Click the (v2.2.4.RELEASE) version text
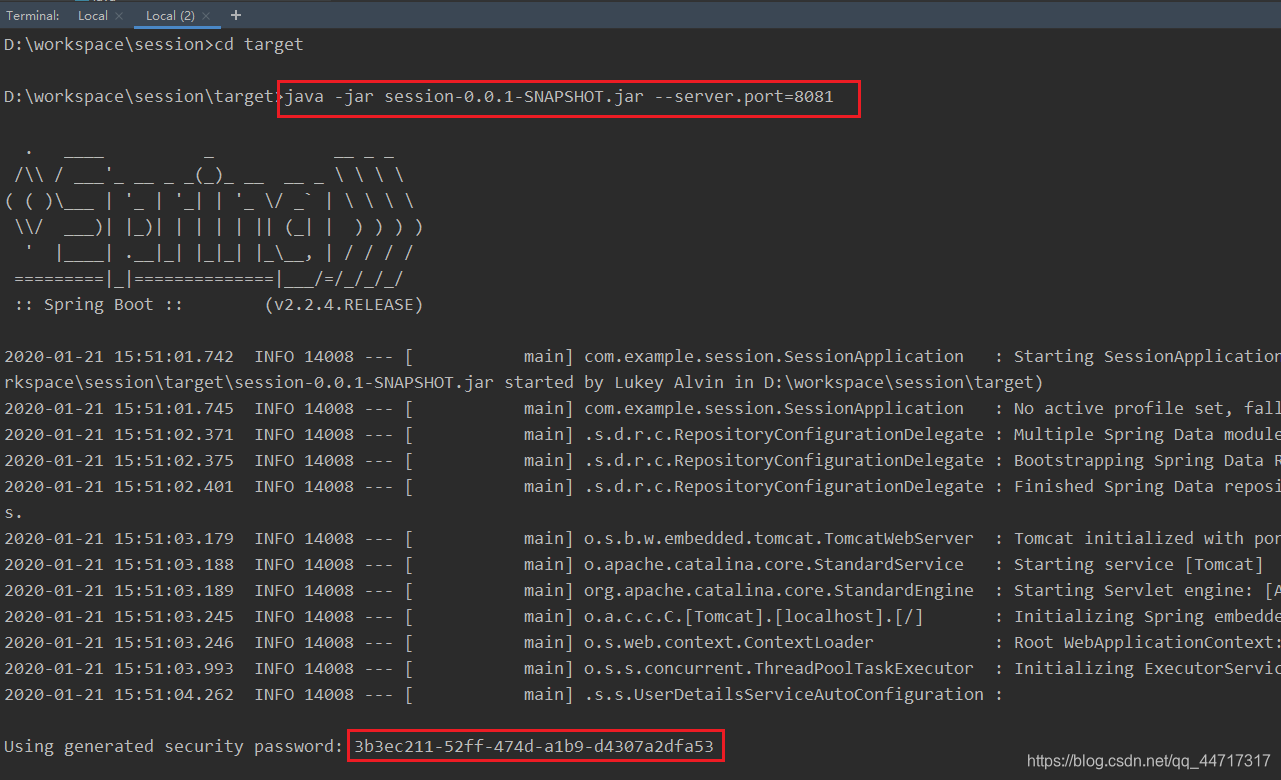Viewport: 1281px width, 780px height. [x=344, y=304]
